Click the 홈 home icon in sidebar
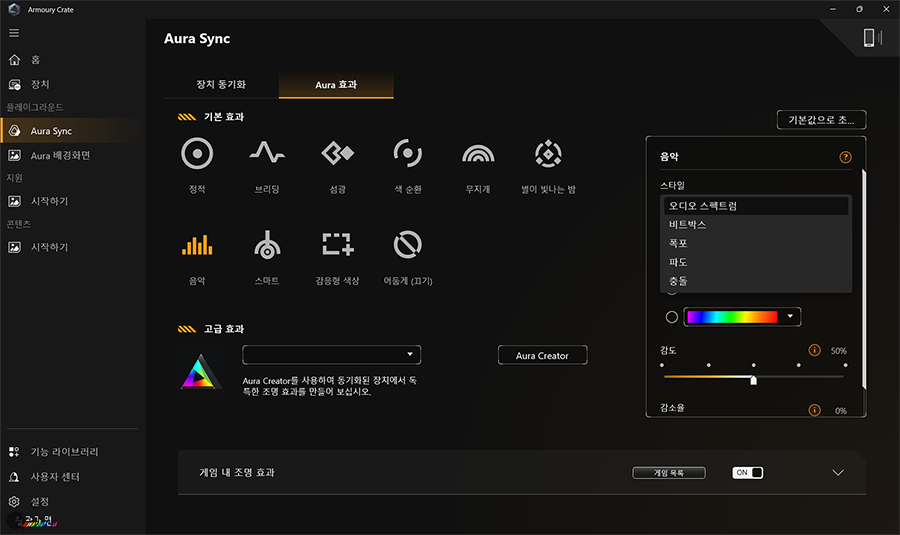Viewport: 900px width, 535px height. [x=14, y=60]
